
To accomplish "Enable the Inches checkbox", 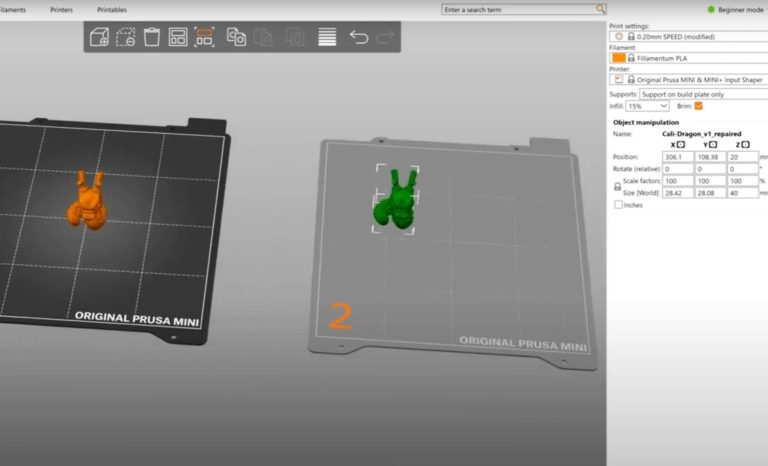I will pyautogui.click(x=618, y=204).
